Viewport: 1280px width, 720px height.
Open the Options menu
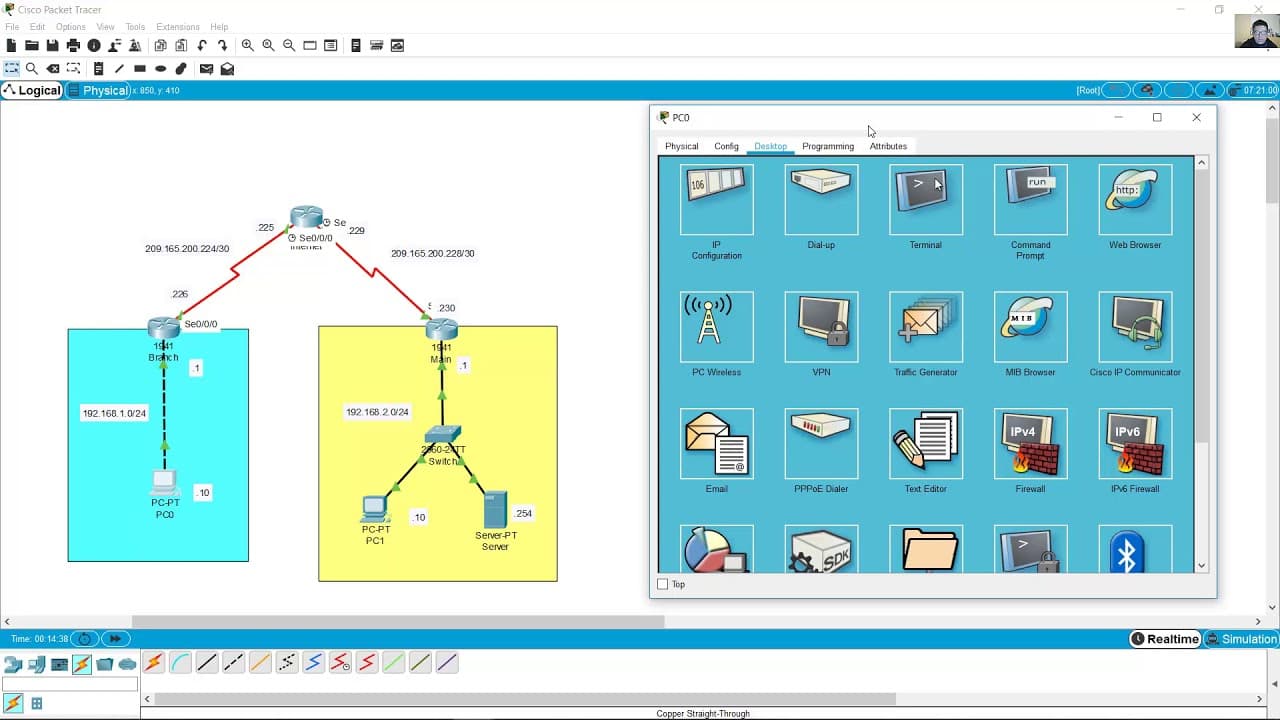point(71,27)
